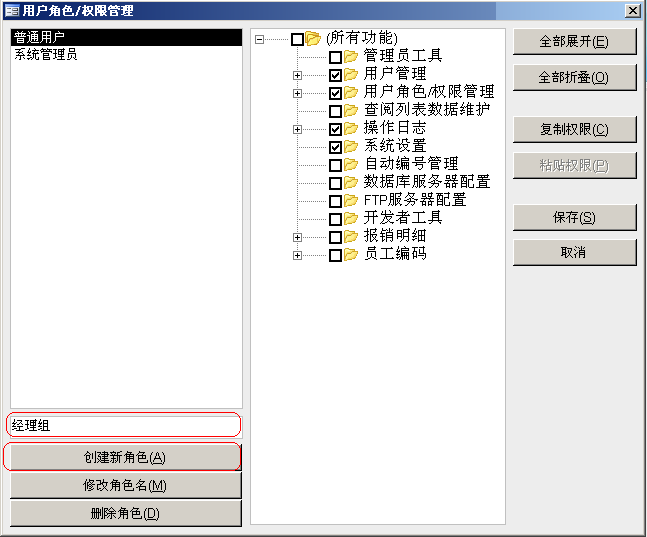
Task: Uncheck the 用户管理 checkbox
Action: coord(335,76)
